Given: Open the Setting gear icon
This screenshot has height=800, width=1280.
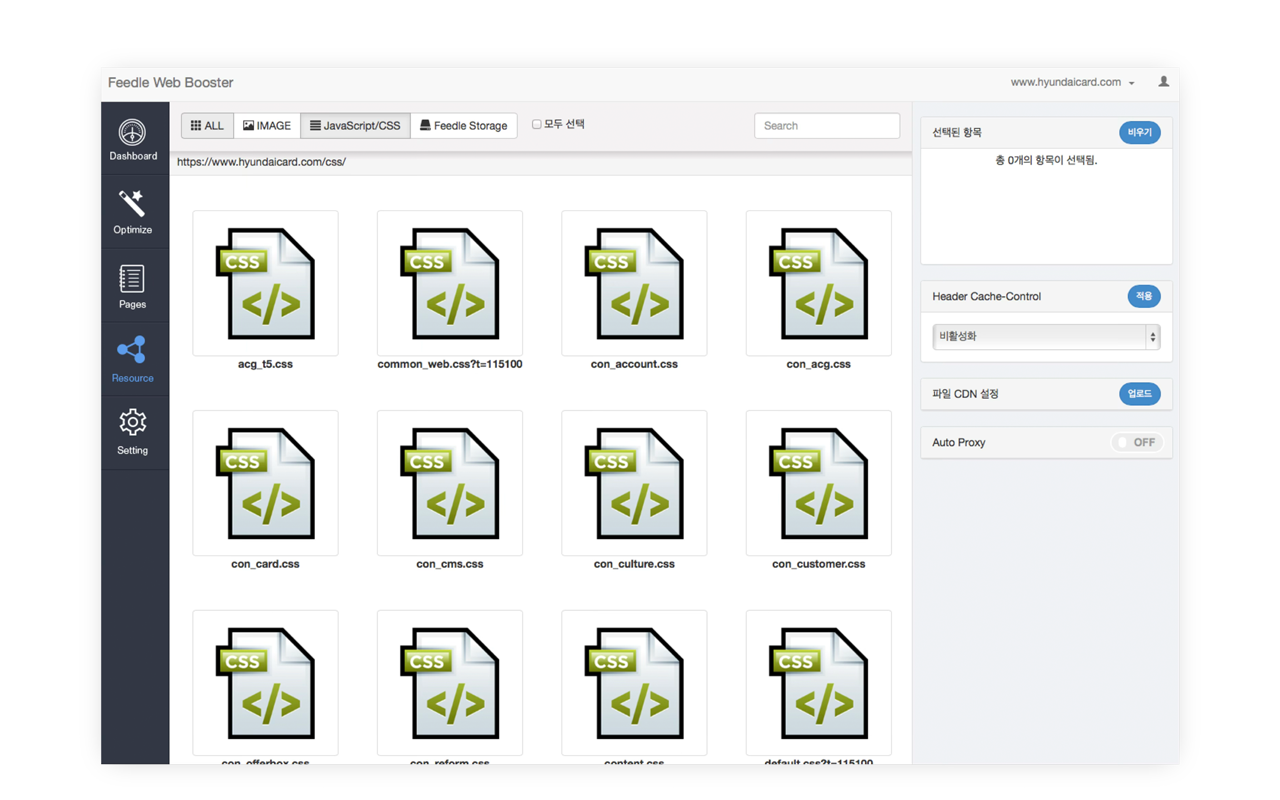Looking at the screenshot, I should click(132, 423).
